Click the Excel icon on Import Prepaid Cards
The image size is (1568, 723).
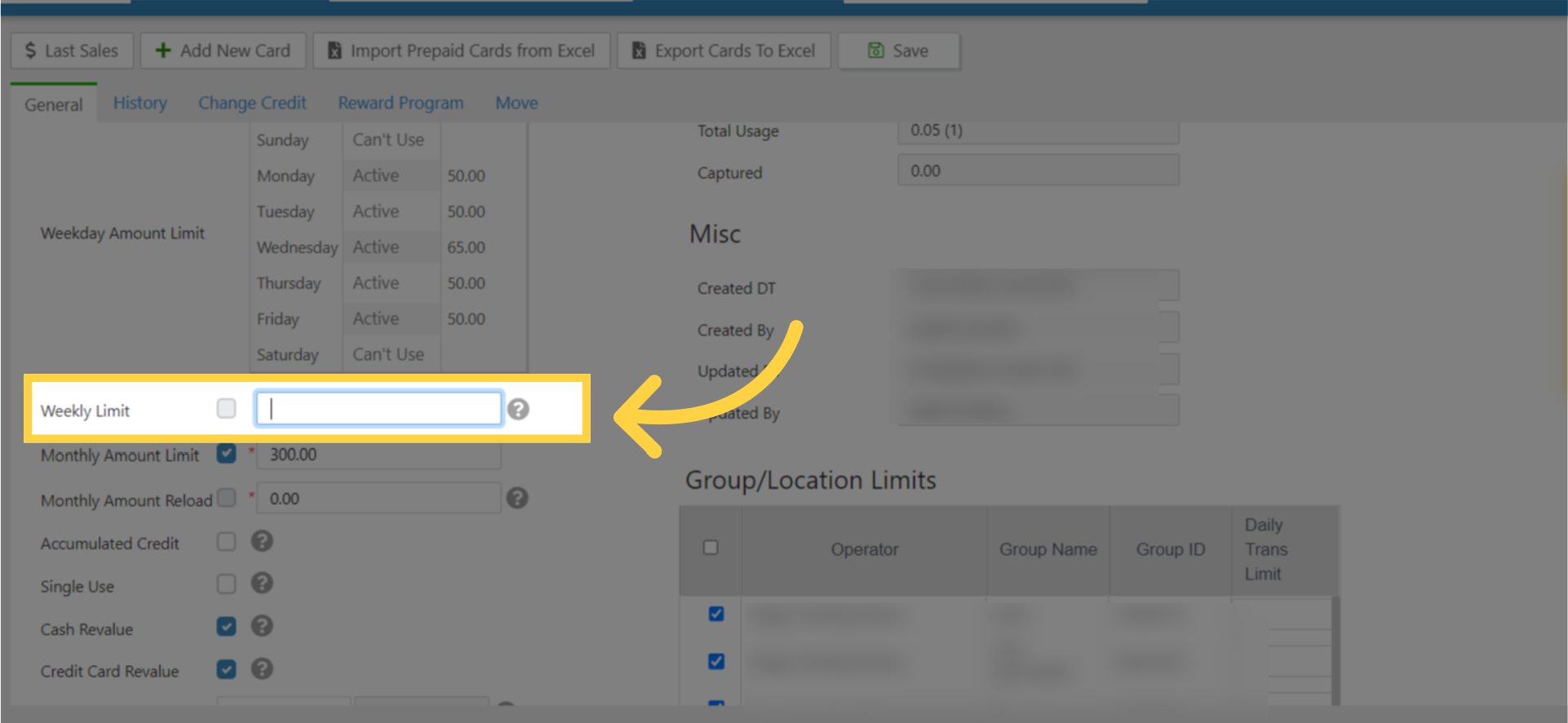pos(334,51)
